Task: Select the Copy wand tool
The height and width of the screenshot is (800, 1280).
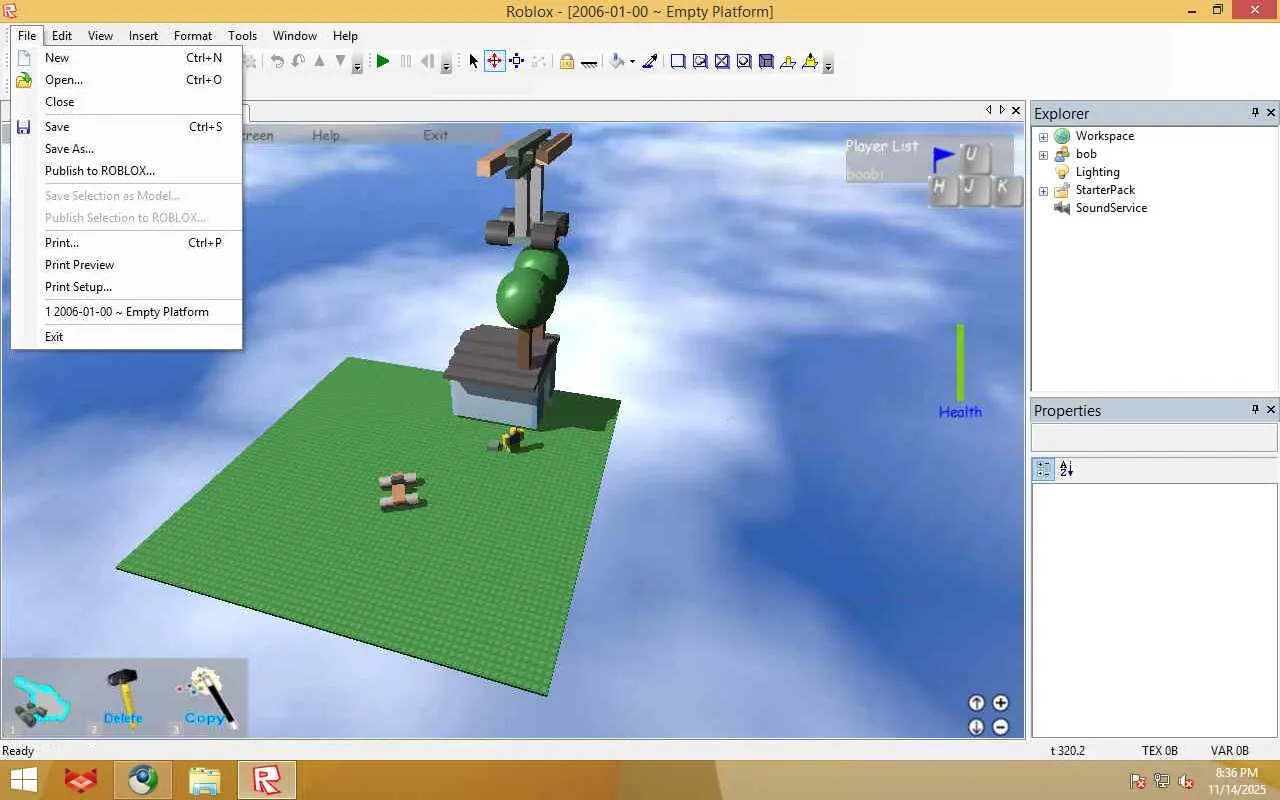Action: 205,697
